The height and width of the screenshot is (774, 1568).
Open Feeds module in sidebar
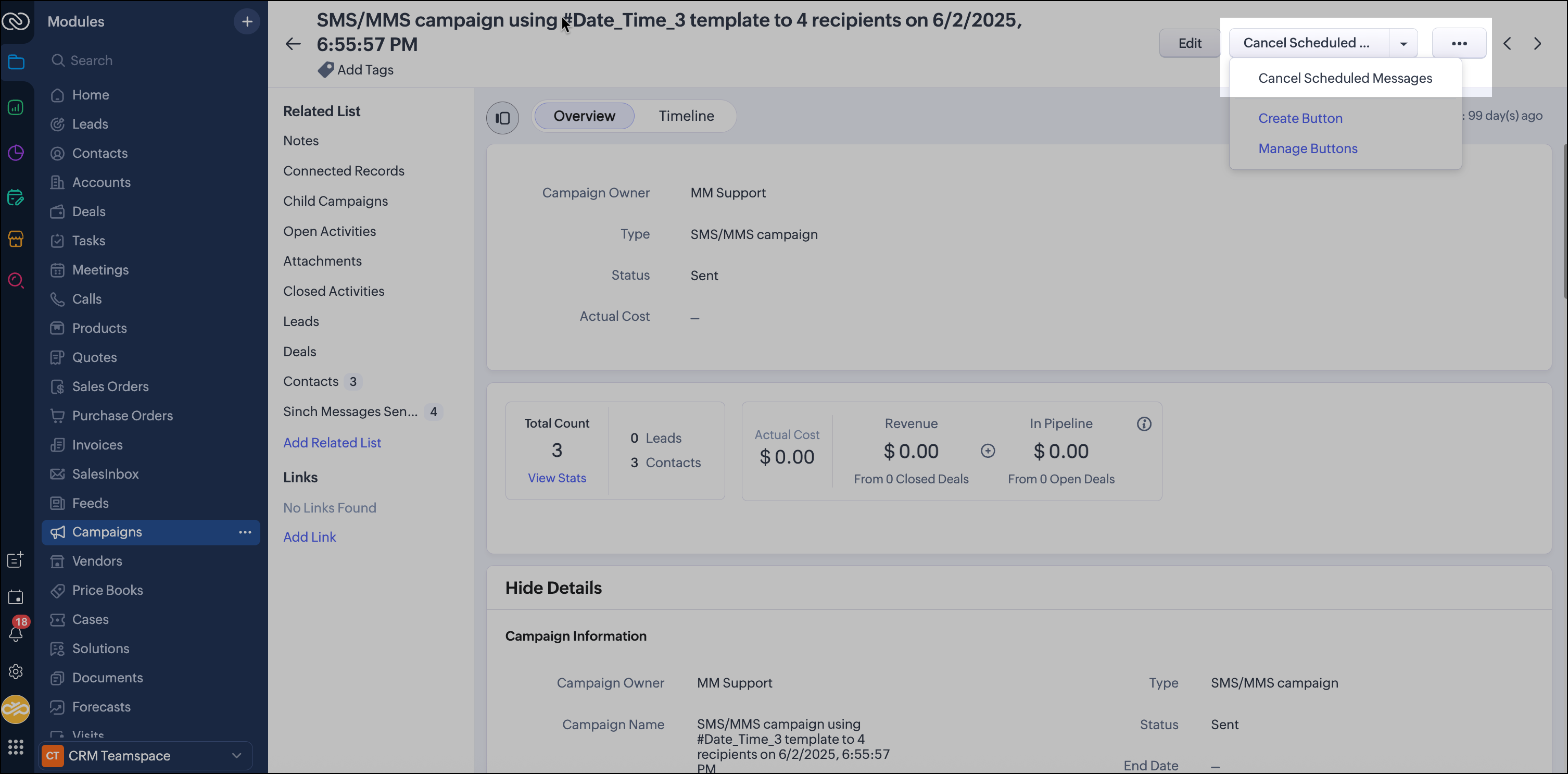[x=90, y=504]
